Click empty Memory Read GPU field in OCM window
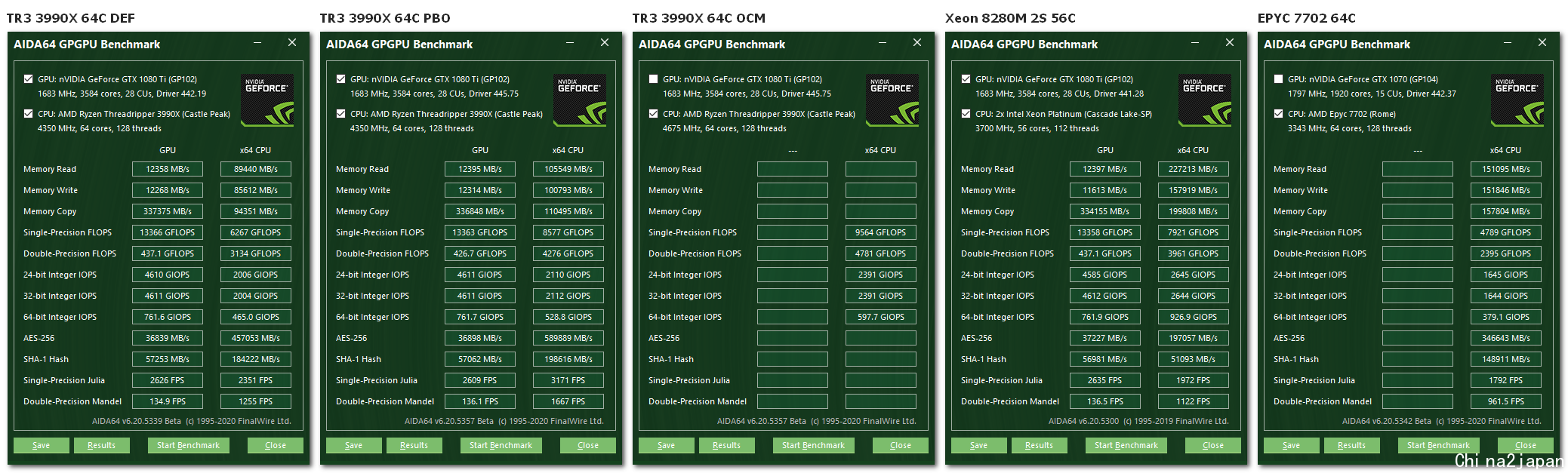Screen dimensions: 1568x473 [x=793, y=169]
